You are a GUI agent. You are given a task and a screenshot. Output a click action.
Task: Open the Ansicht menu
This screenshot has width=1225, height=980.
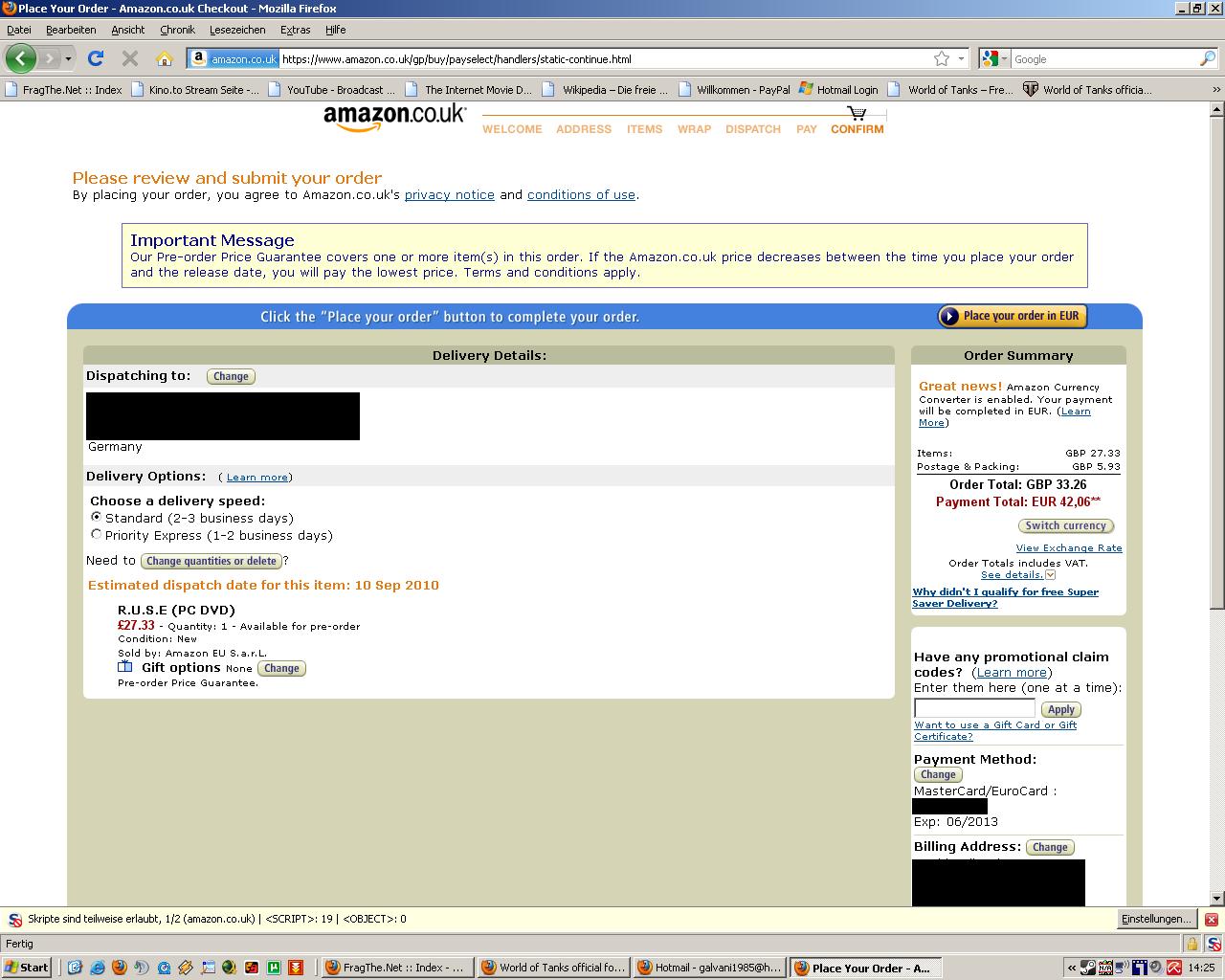click(x=128, y=30)
